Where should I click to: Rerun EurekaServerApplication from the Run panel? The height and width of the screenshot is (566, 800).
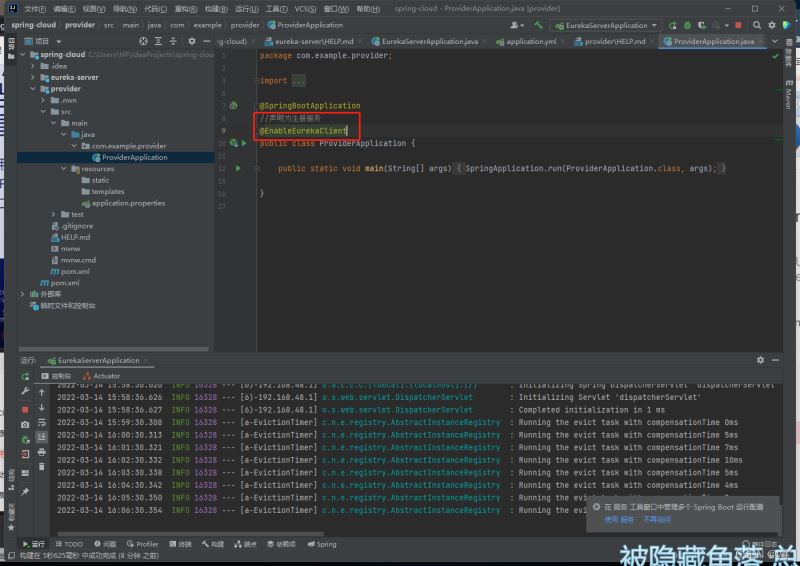pyautogui.click(x=25, y=376)
